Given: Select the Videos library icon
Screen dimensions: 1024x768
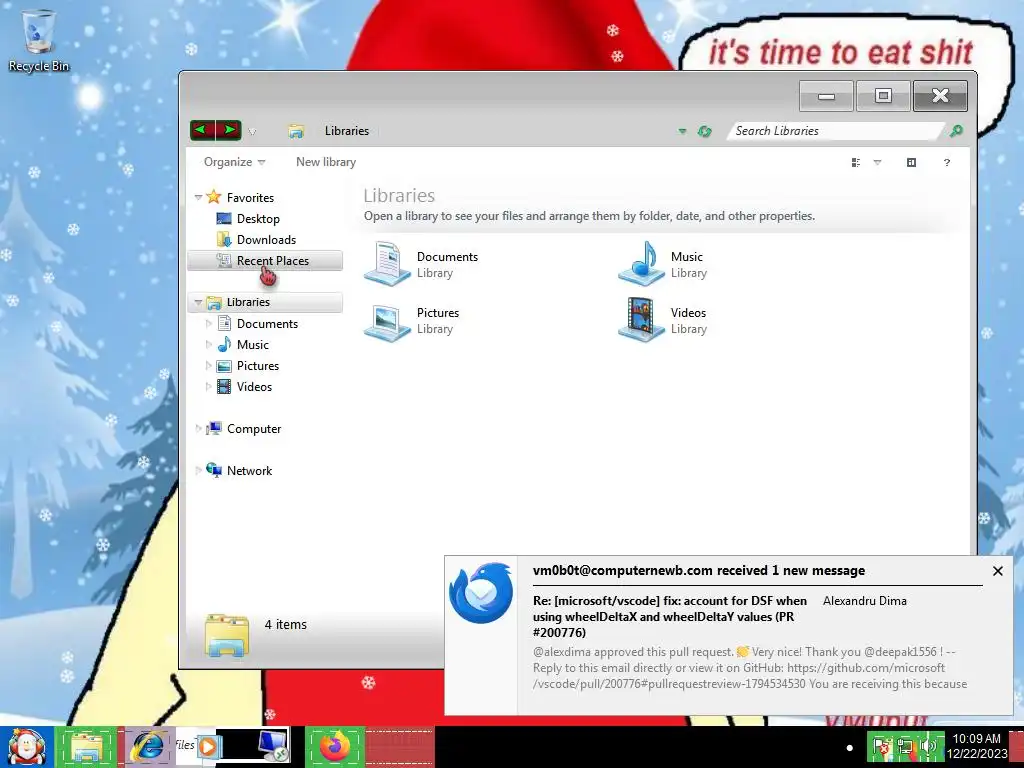Looking at the screenshot, I should tap(641, 320).
